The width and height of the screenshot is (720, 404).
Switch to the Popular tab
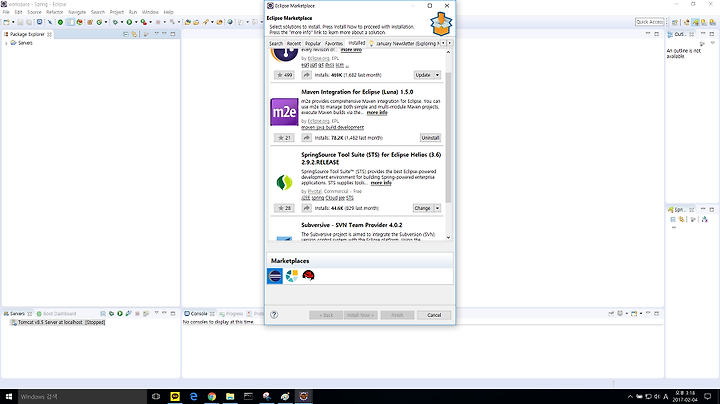[313, 44]
